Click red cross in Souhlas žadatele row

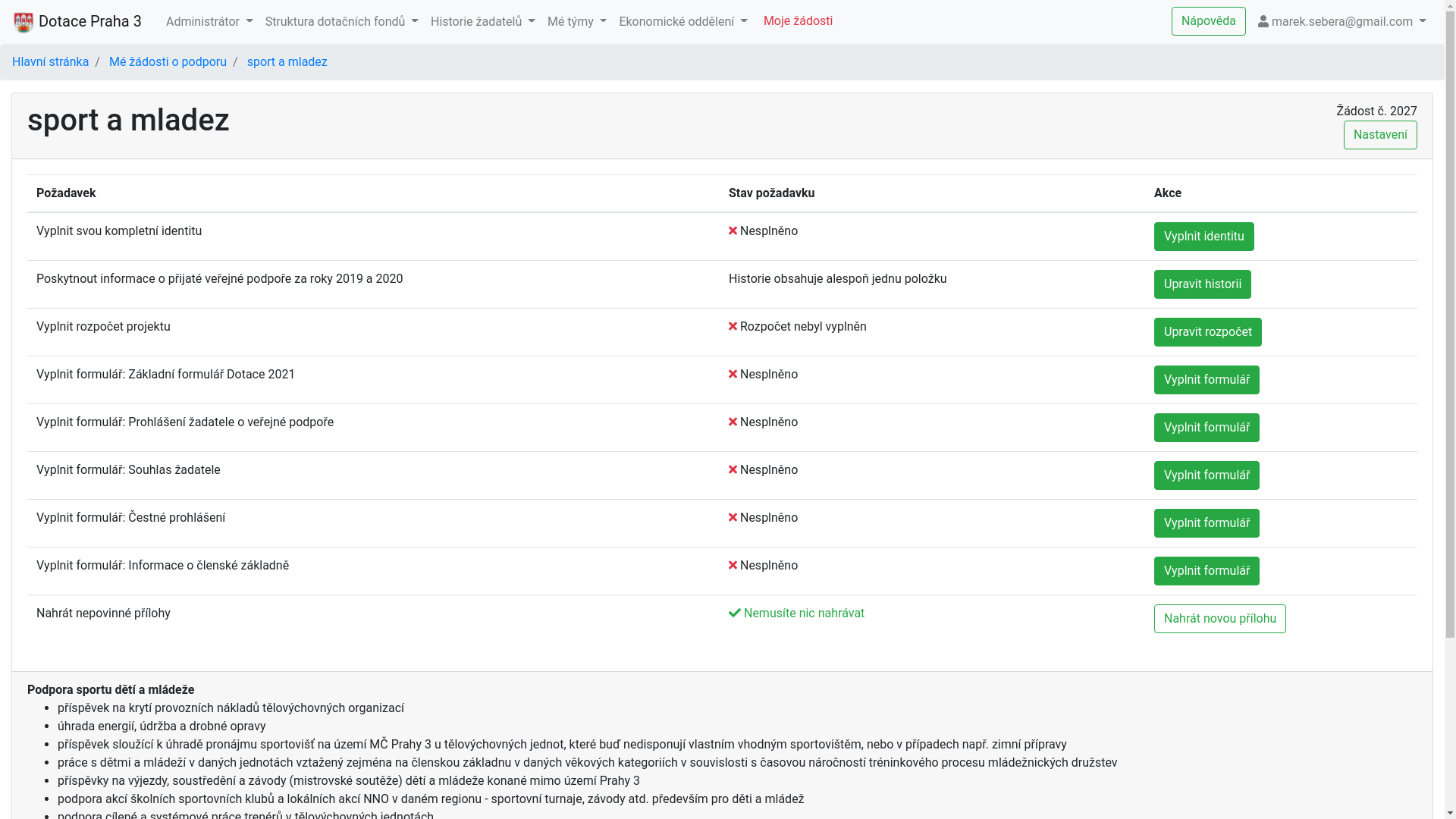(x=733, y=470)
